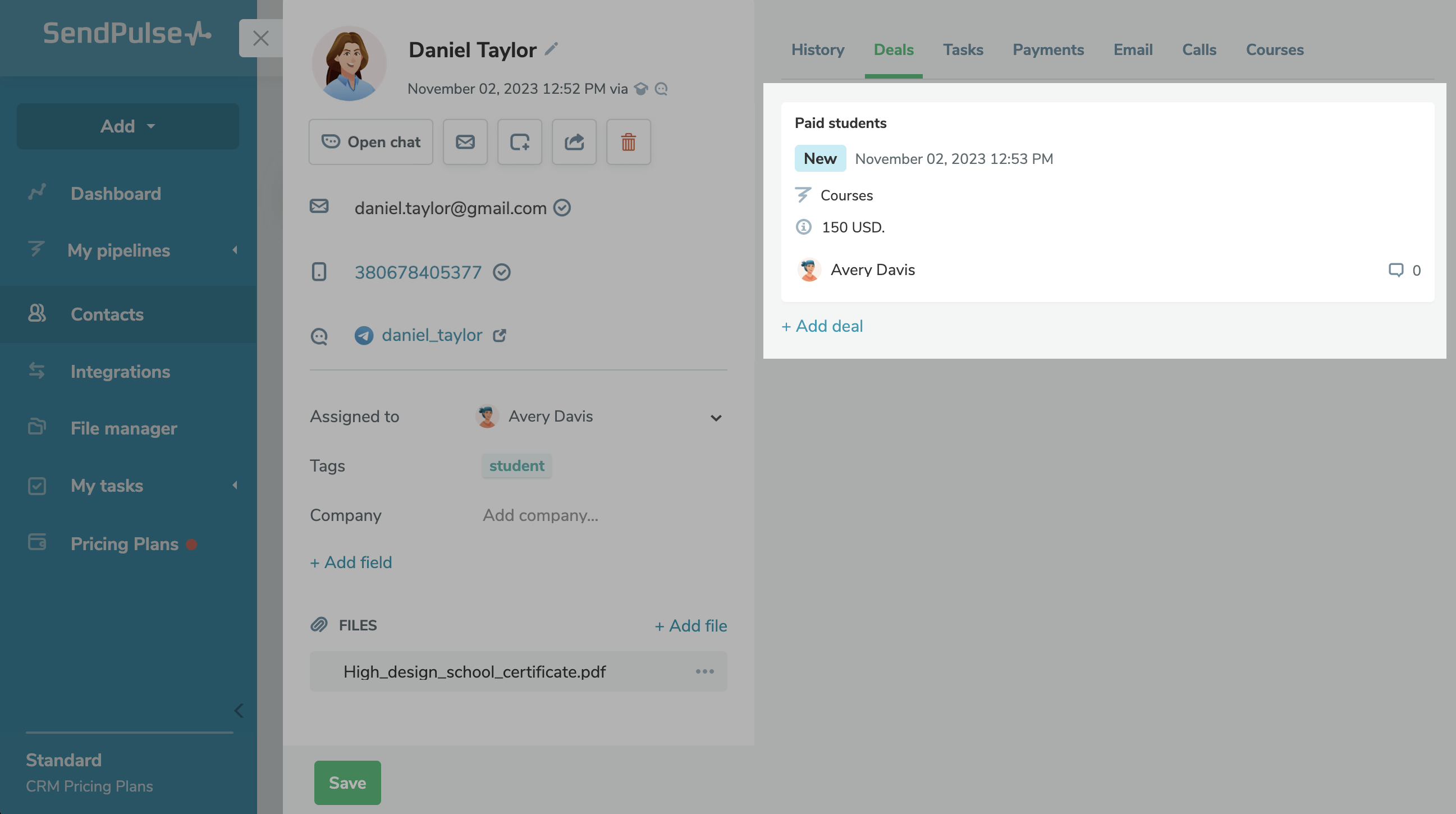This screenshot has width=1456, height=814.
Task: Expand My tasks submenu arrow
Action: click(x=235, y=486)
